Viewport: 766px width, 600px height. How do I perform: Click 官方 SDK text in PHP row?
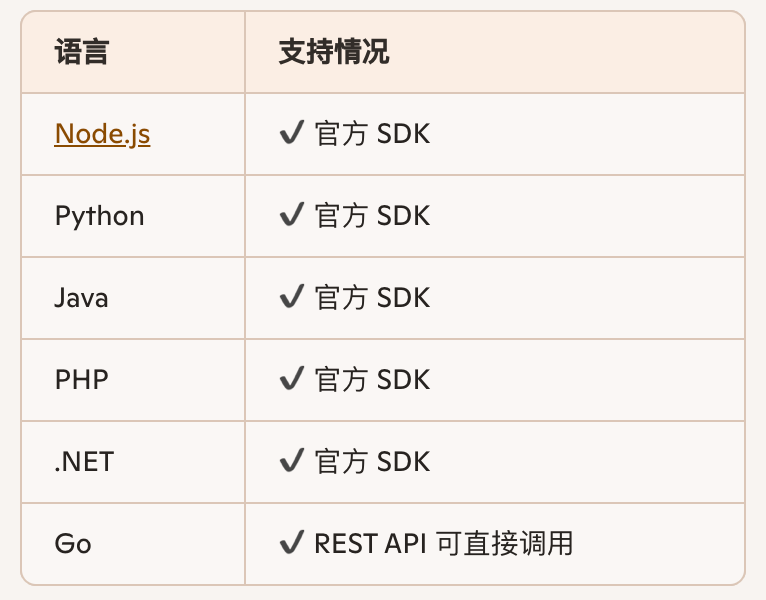click(372, 380)
